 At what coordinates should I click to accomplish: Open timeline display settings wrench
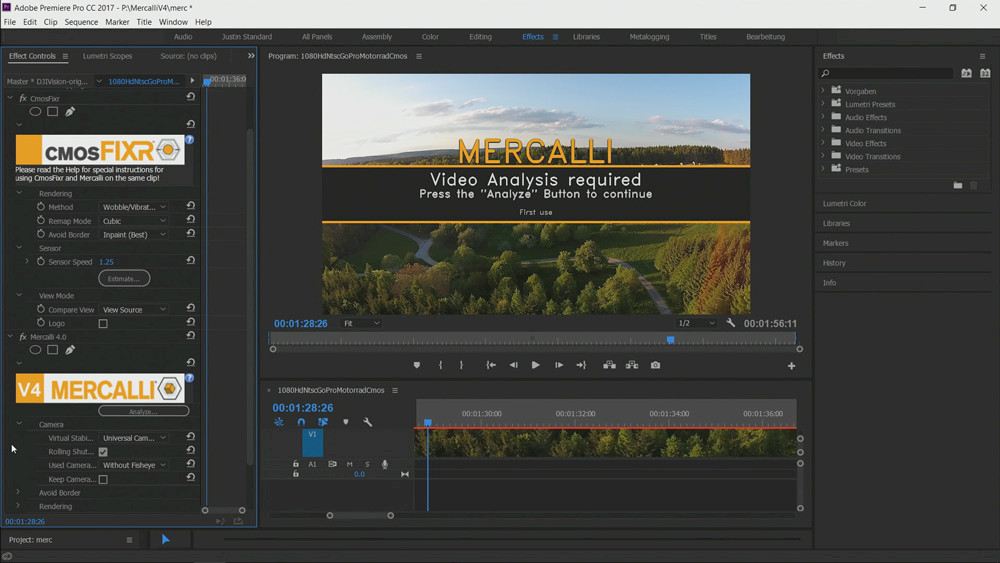[x=368, y=422]
